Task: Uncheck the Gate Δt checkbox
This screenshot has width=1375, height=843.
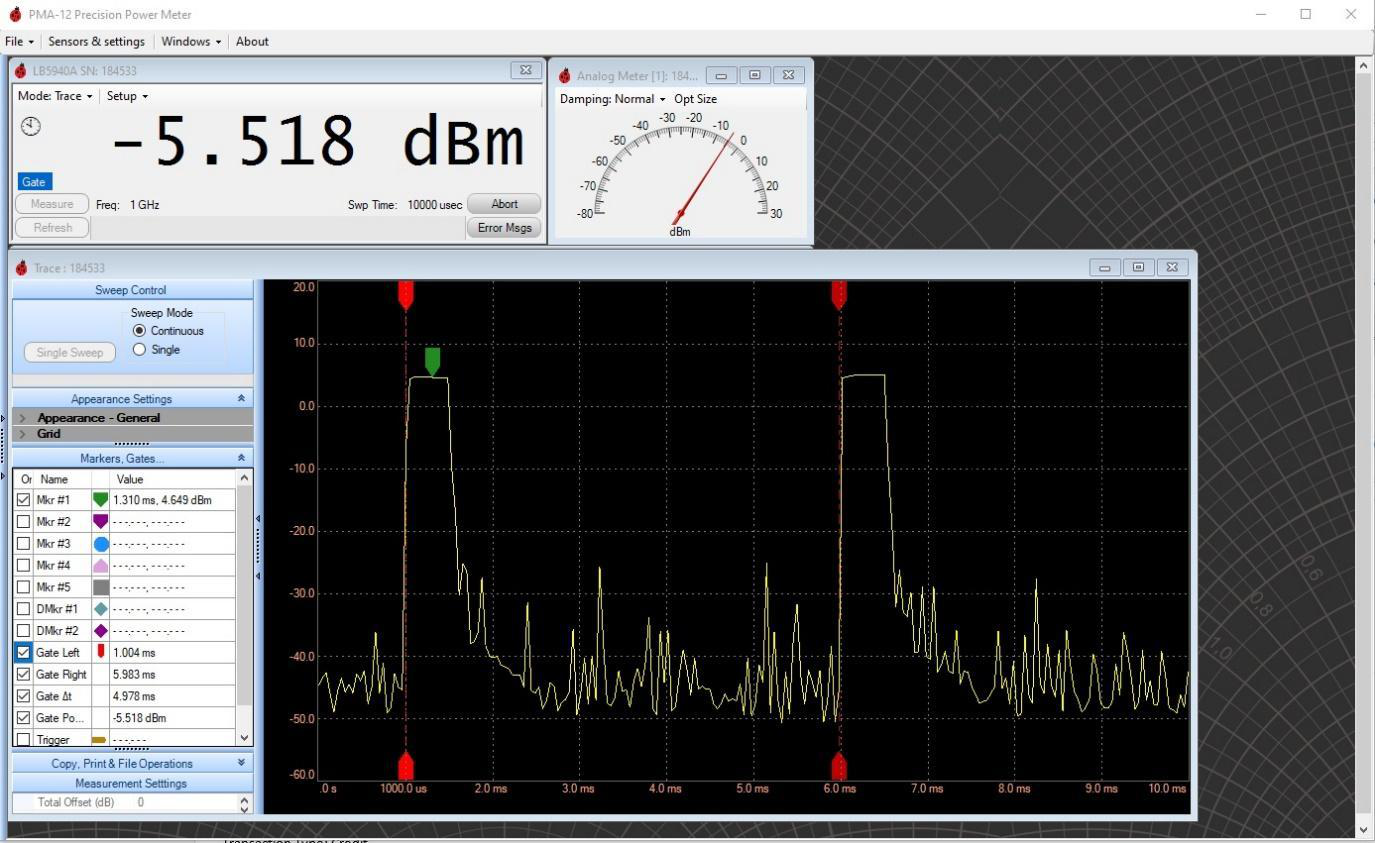Action: coord(24,696)
